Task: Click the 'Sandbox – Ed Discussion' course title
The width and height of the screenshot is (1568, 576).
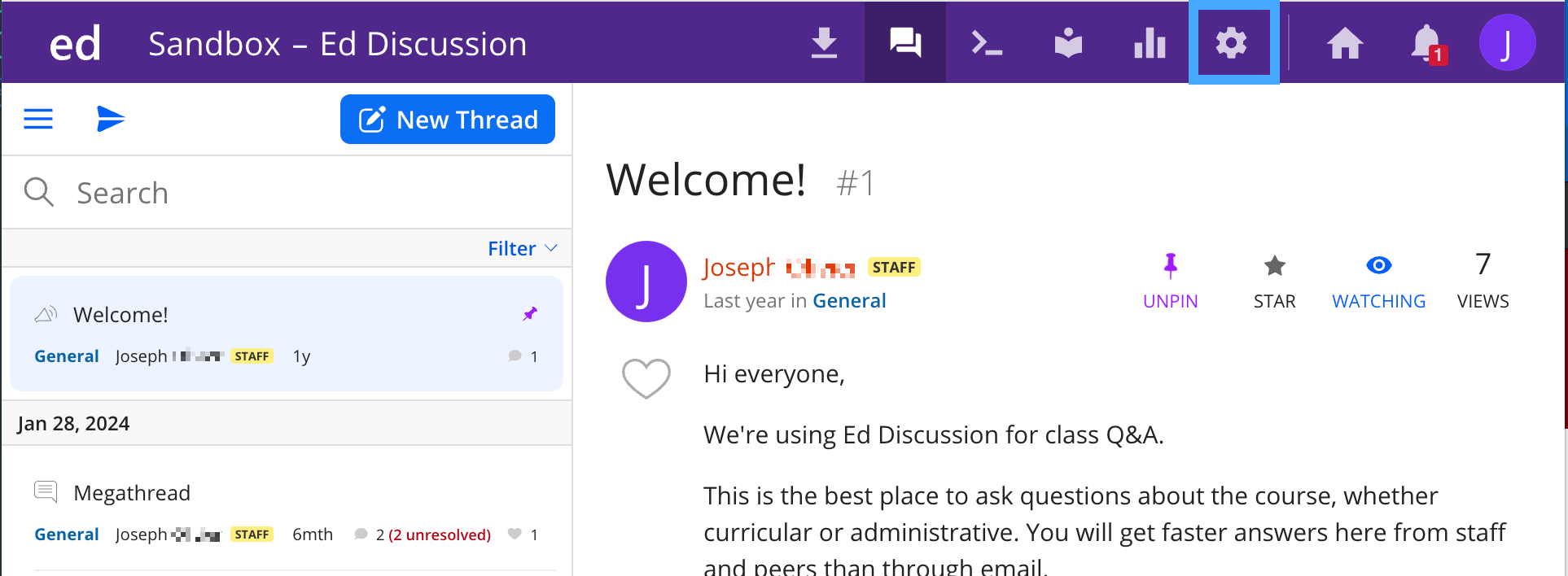Action: 338,44
